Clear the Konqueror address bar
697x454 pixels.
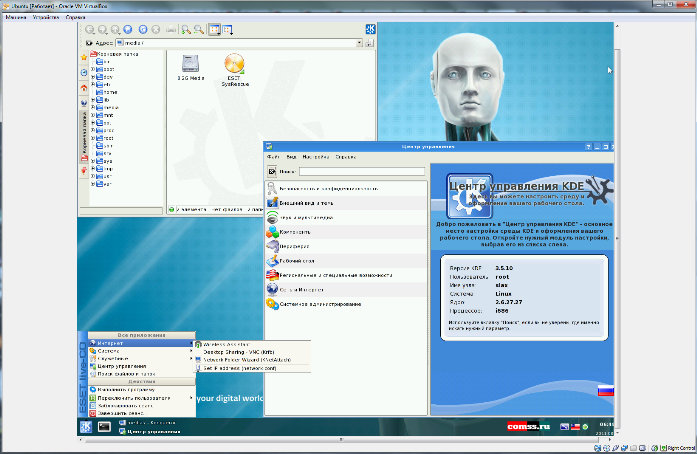(x=89, y=43)
